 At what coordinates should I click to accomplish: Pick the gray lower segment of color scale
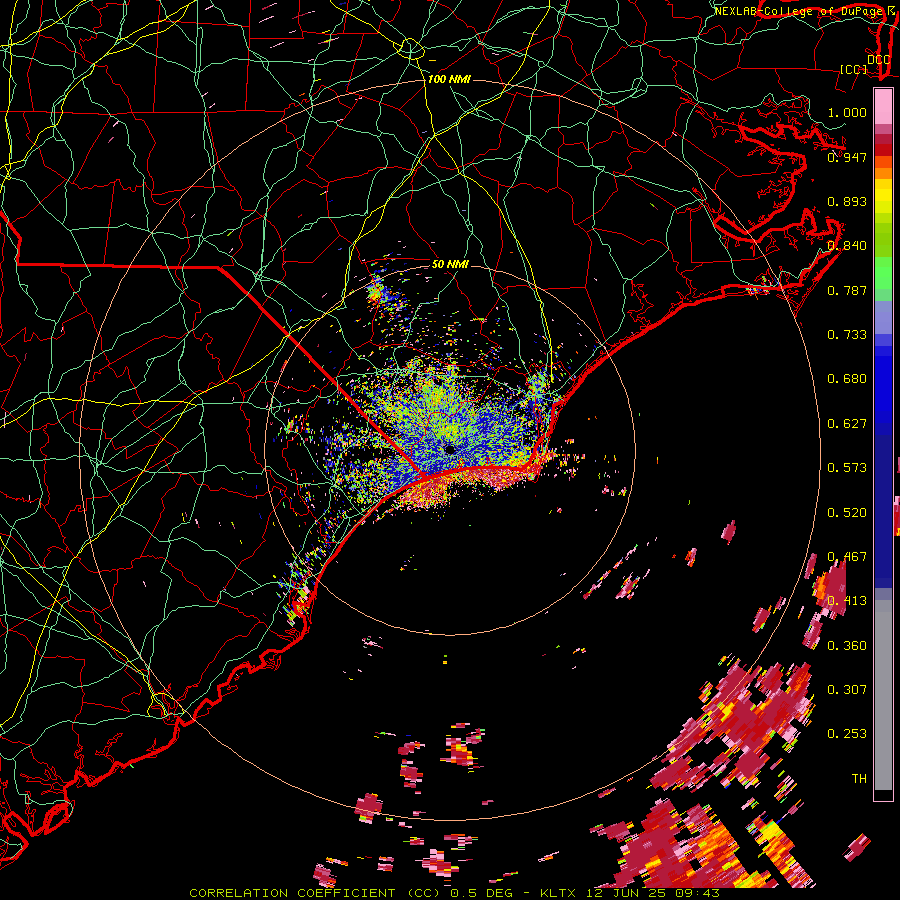pyautogui.click(x=883, y=695)
